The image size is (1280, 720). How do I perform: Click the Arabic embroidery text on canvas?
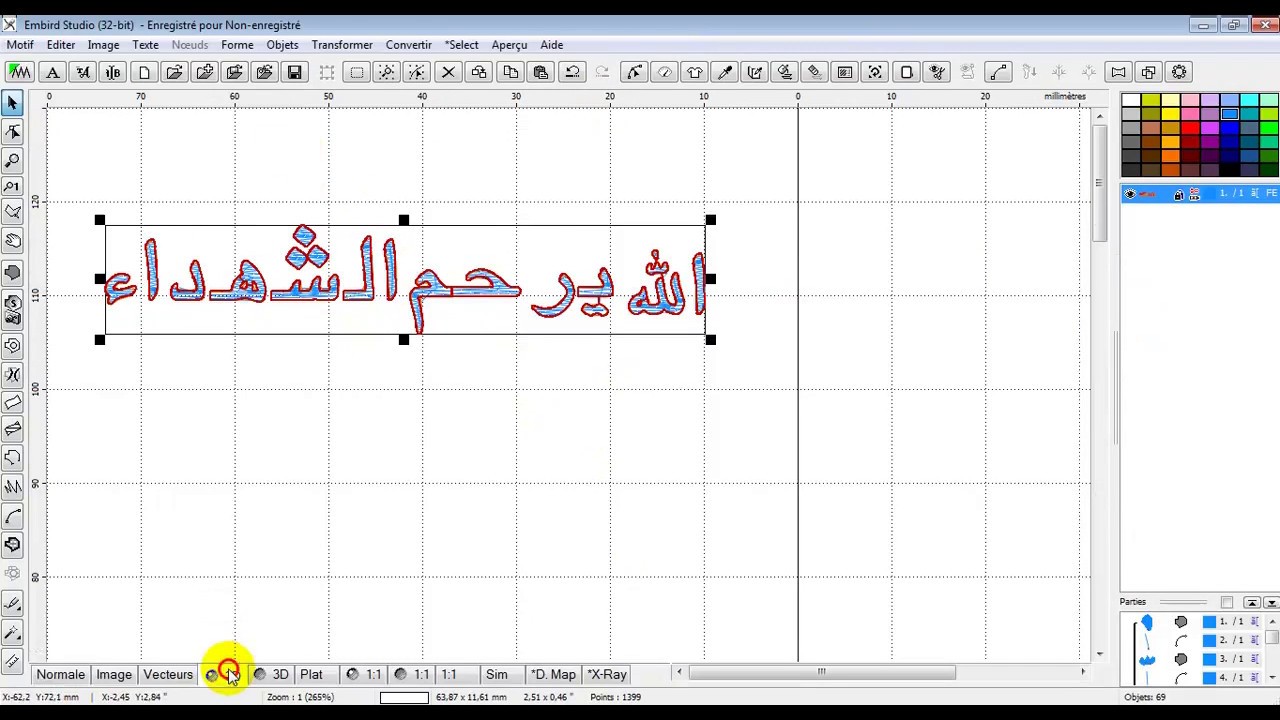405,280
